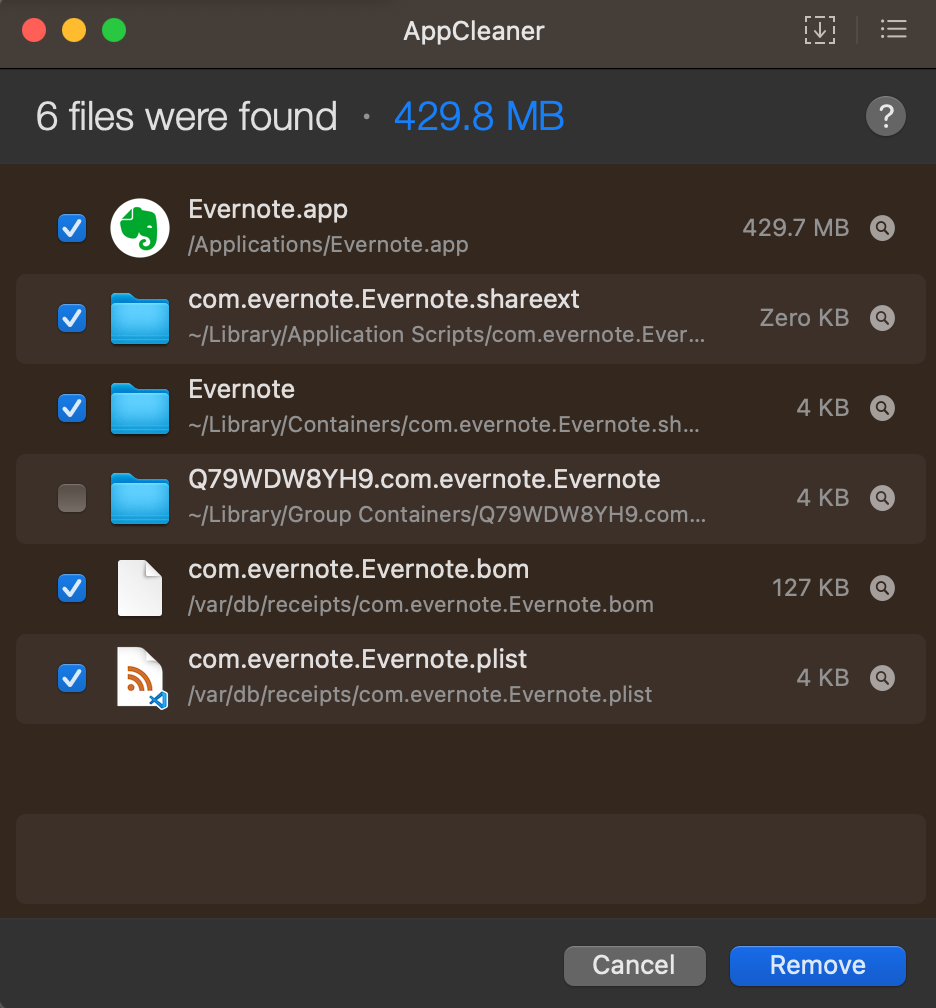936x1008 pixels.
Task: Open the application list view icon
Action: click(894, 29)
